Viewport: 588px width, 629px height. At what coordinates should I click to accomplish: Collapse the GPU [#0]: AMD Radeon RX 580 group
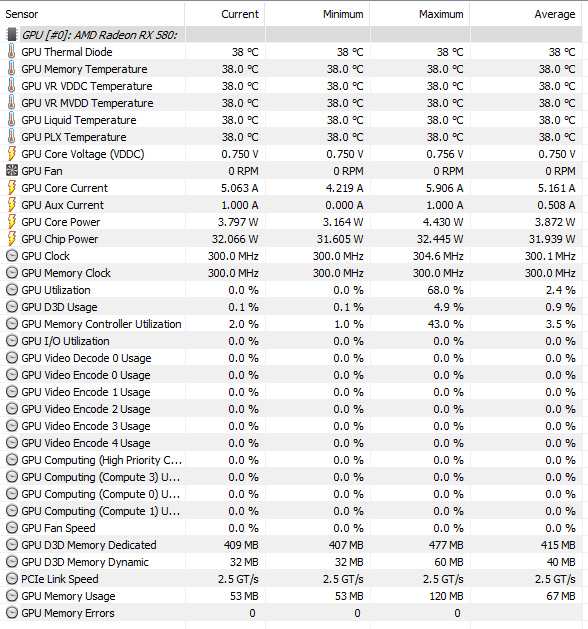(99, 35)
